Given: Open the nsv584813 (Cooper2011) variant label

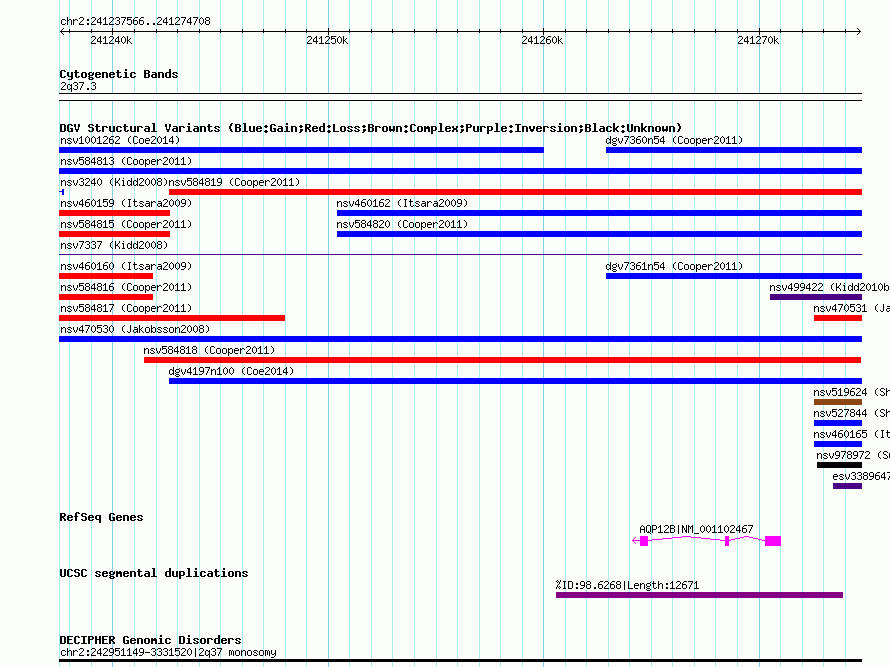Looking at the screenshot, I should pyautogui.click(x=126, y=161).
